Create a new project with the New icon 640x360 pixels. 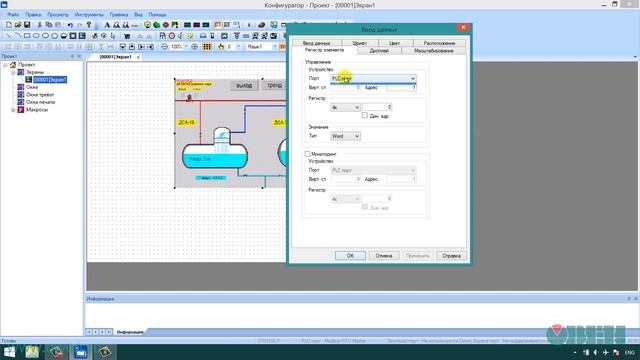pyautogui.click(x=9, y=25)
